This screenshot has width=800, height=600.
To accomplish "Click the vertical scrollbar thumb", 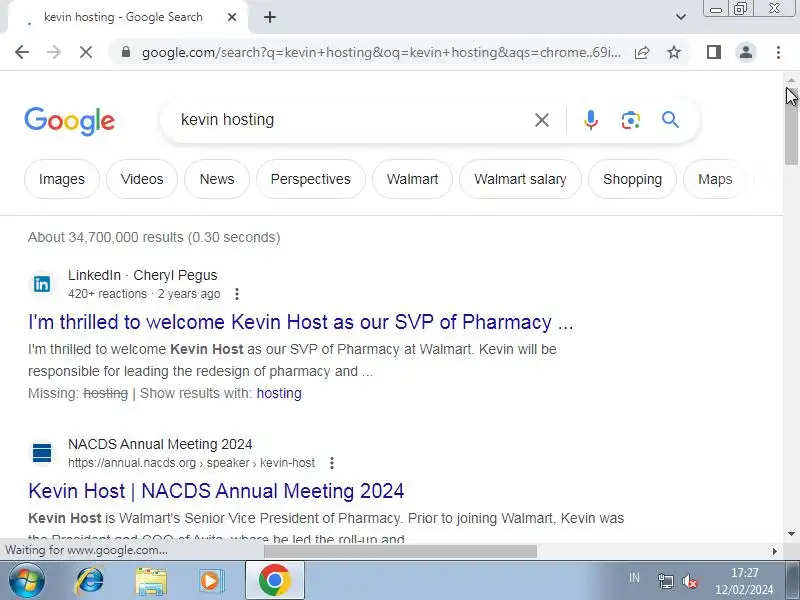I will click(791, 128).
